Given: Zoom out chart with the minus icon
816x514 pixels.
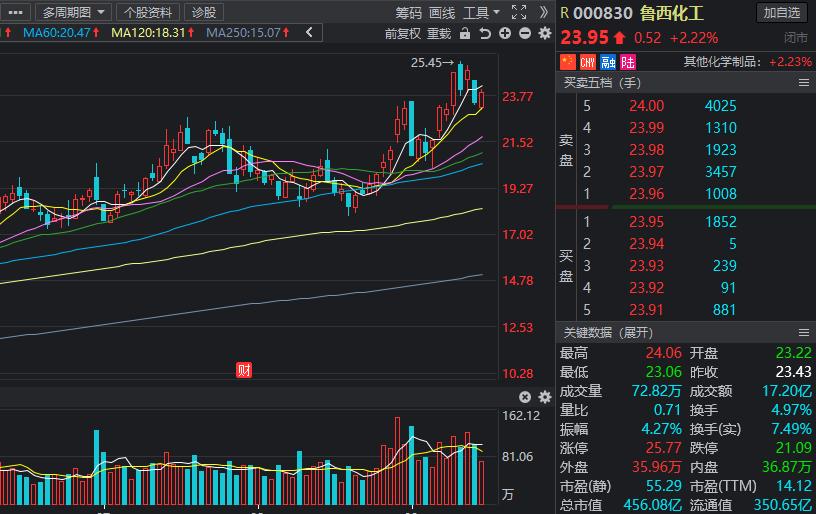Looking at the screenshot, I should click(525, 33).
